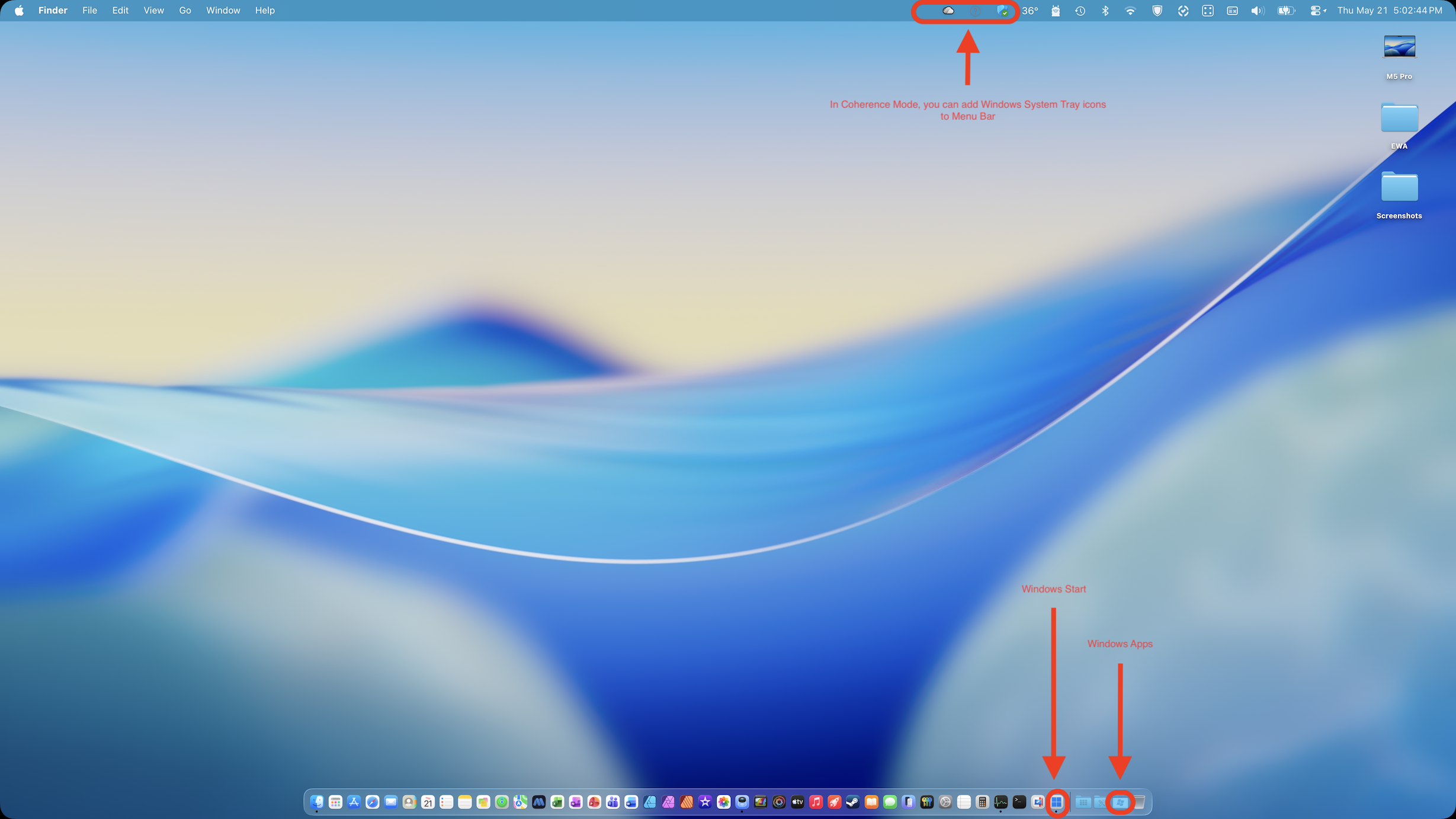This screenshot has height=819, width=1456.
Task: Open the View menu
Action: [154, 11]
